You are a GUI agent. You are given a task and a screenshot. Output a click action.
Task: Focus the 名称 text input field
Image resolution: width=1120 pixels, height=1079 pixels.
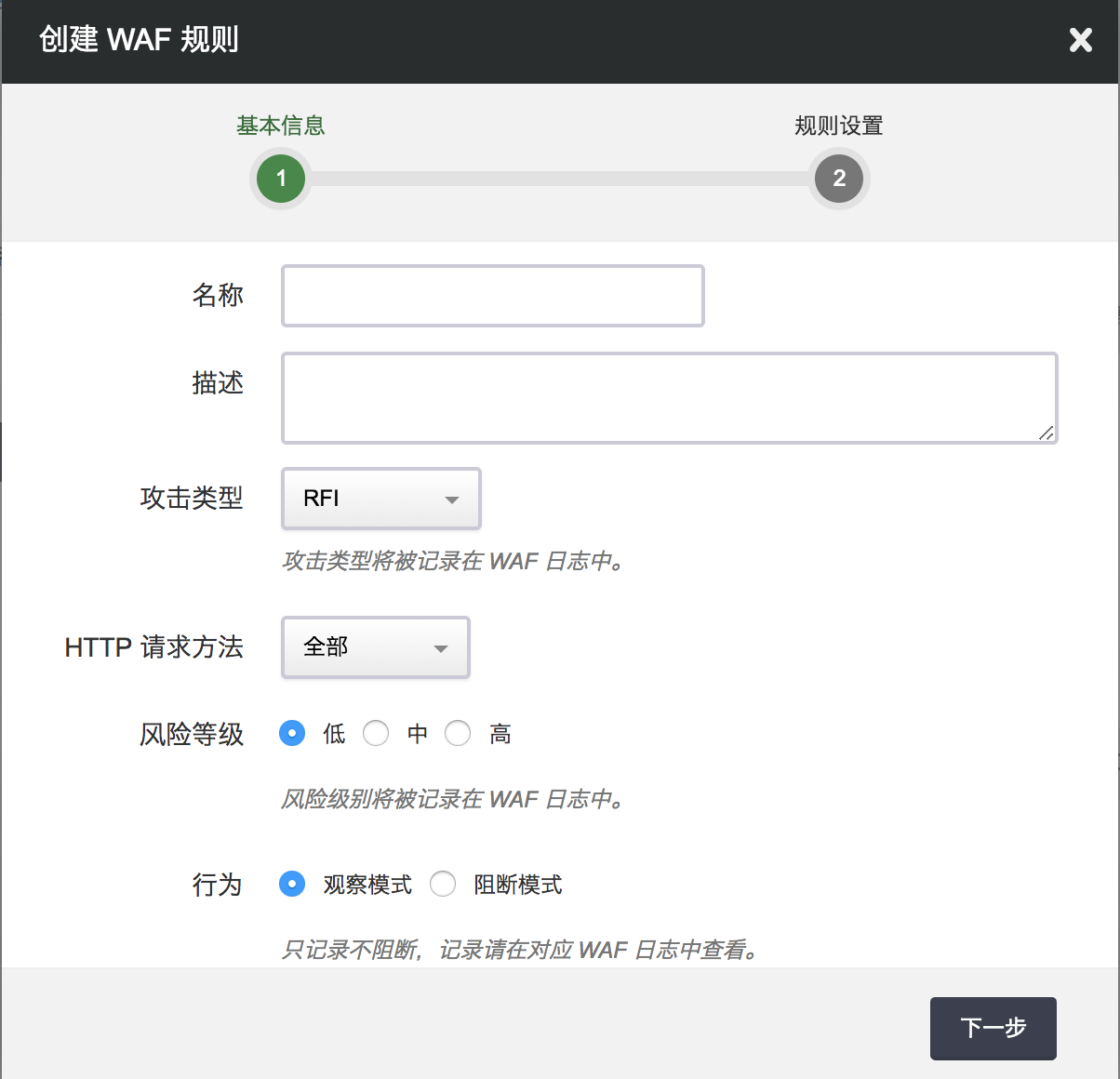tap(492, 296)
